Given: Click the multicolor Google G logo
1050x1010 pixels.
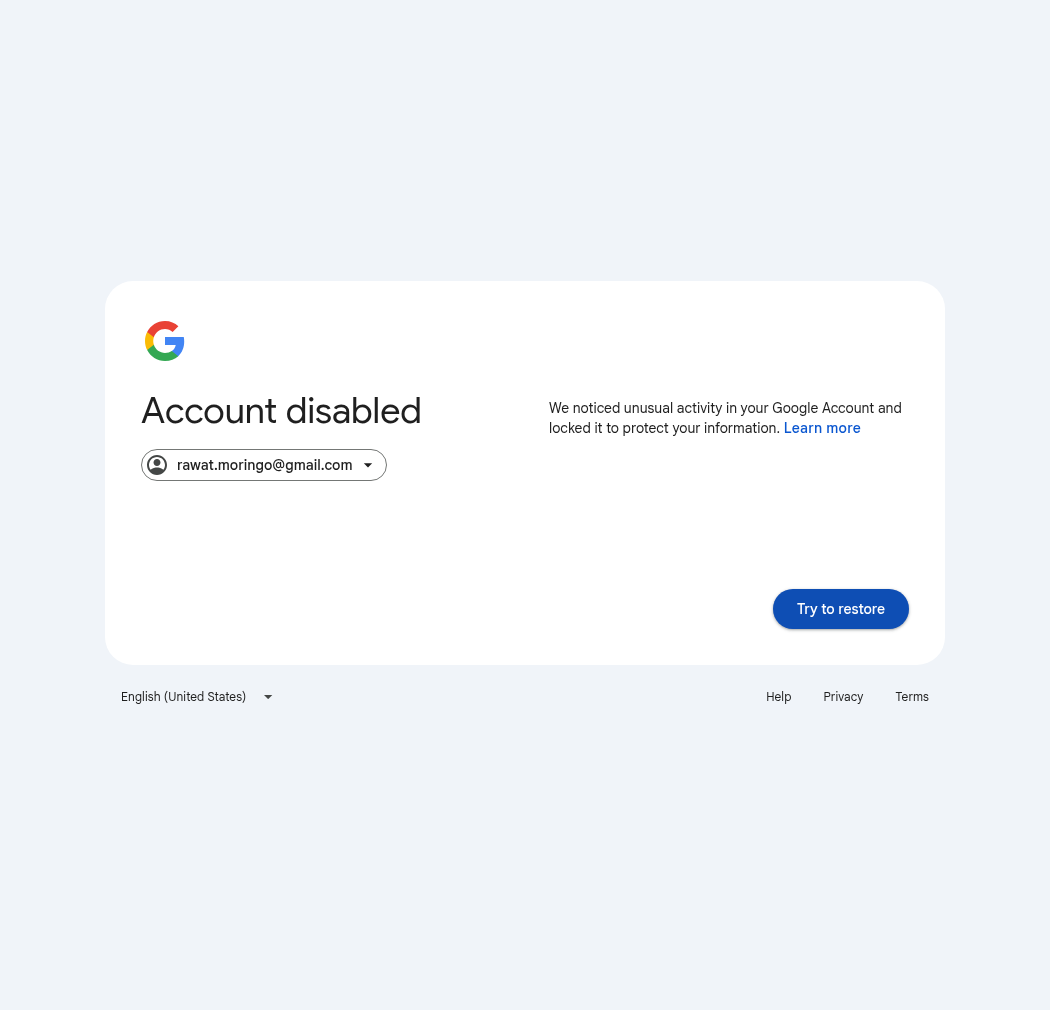Looking at the screenshot, I should pyautogui.click(x=165, y=341).
